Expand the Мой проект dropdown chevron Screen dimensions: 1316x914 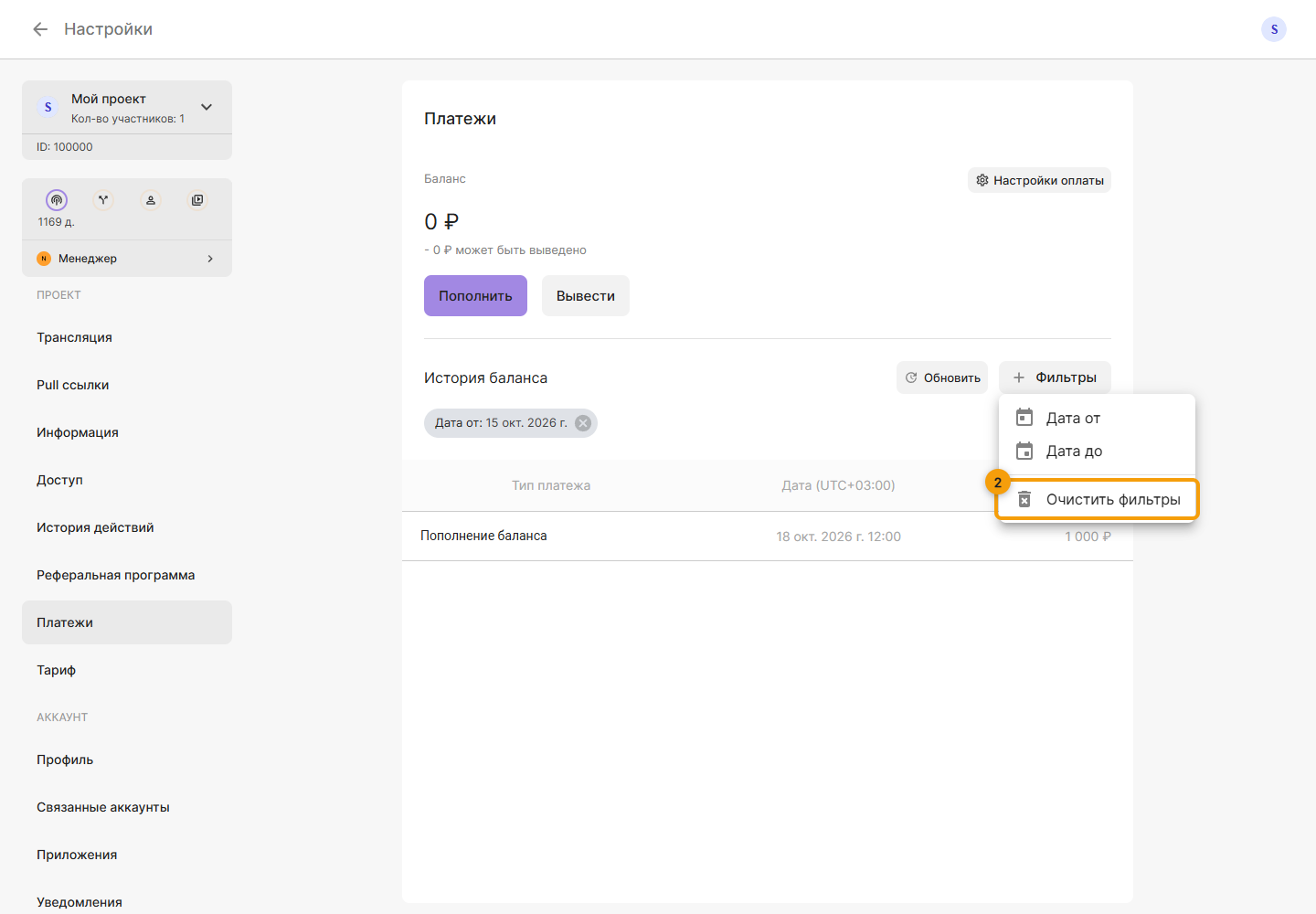(207, 107)
